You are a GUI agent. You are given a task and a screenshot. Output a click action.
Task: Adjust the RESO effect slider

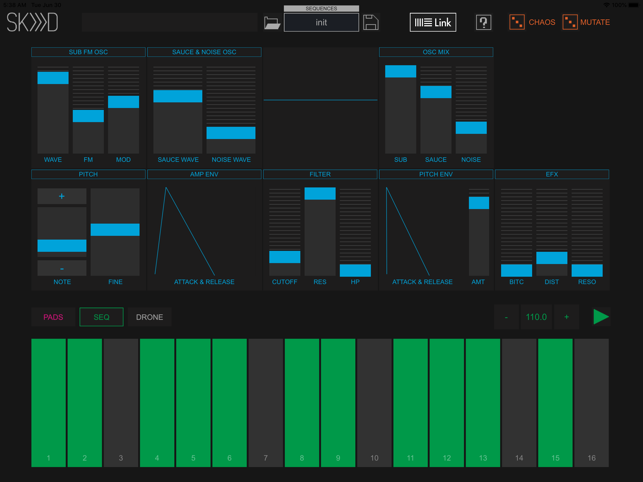click(587, 232)
